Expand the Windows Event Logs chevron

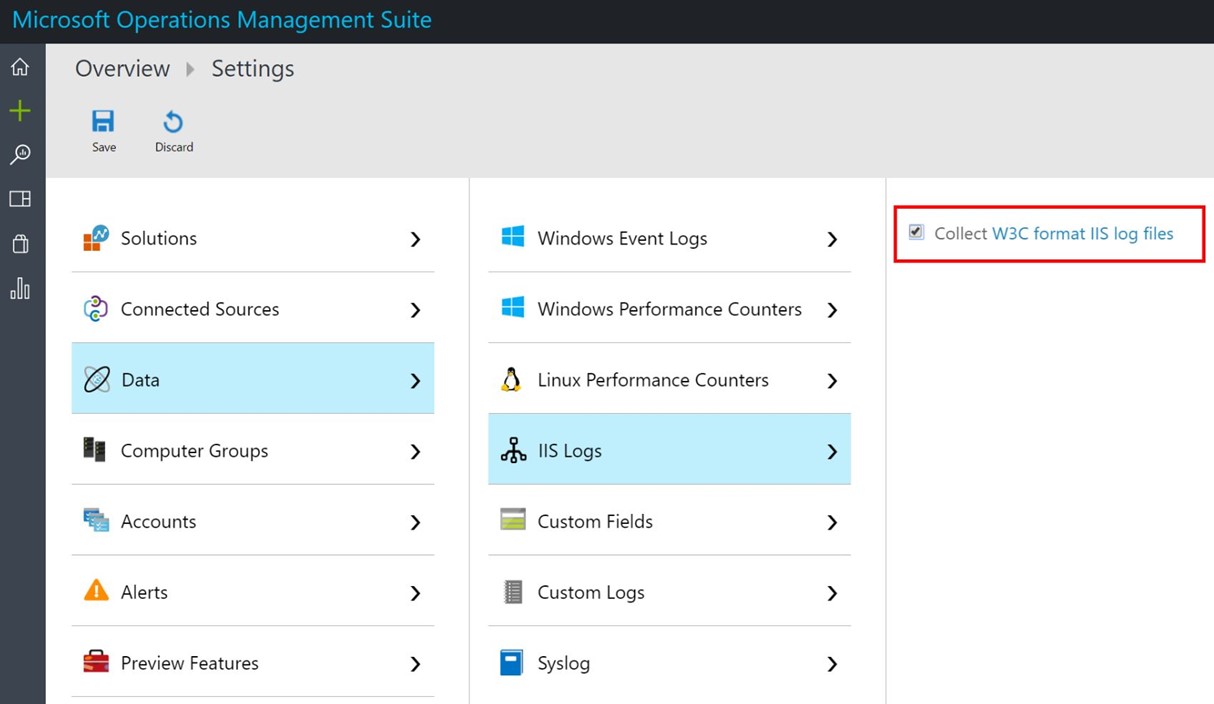pyautogui.click(x=832, y=239)
